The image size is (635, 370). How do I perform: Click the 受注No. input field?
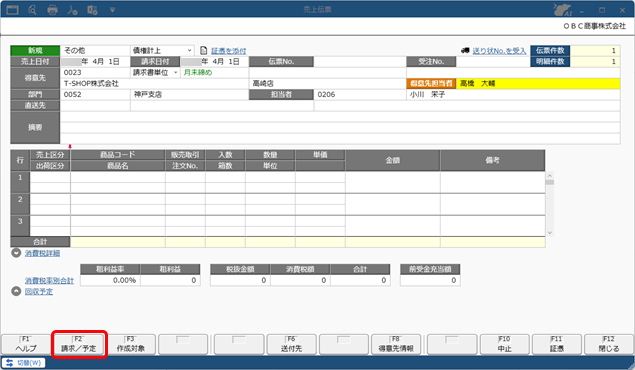coord(492,62)
